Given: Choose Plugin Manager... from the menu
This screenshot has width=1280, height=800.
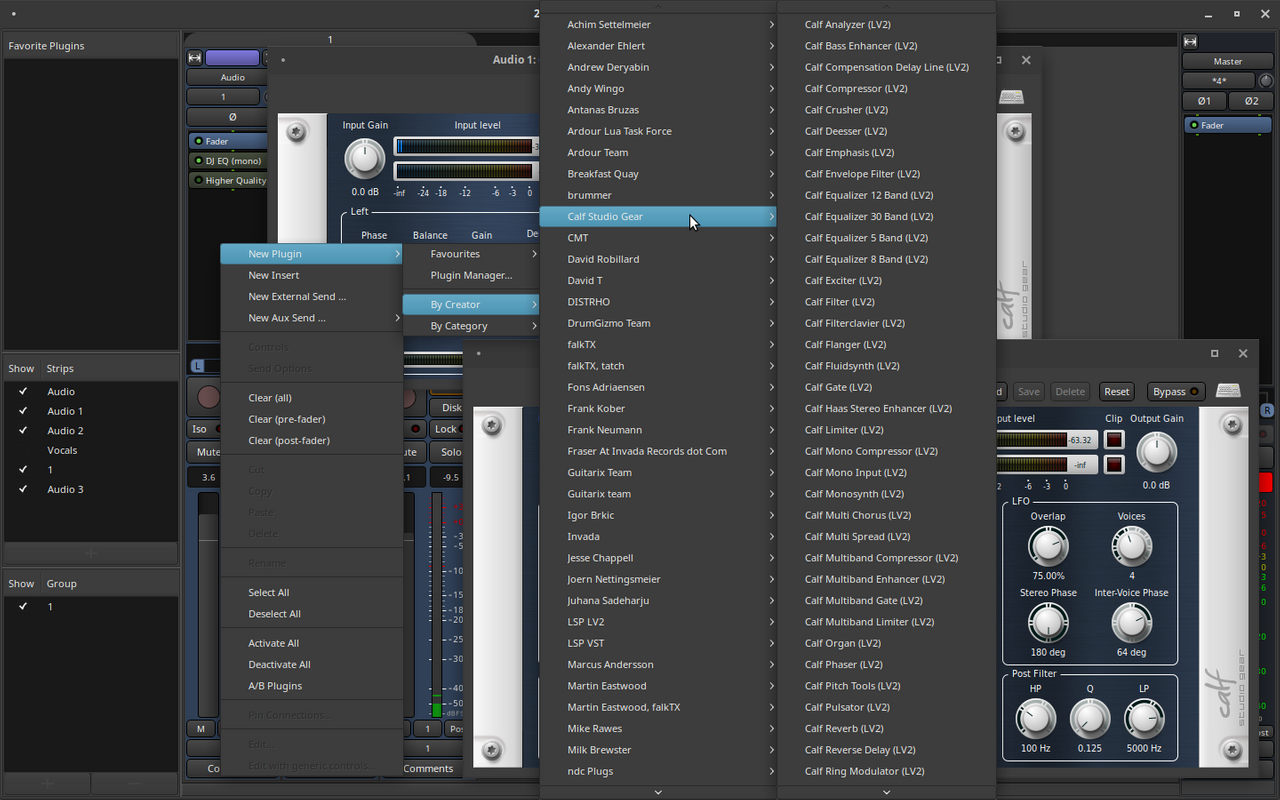Looking at the screenshot, I should (471, 275).
